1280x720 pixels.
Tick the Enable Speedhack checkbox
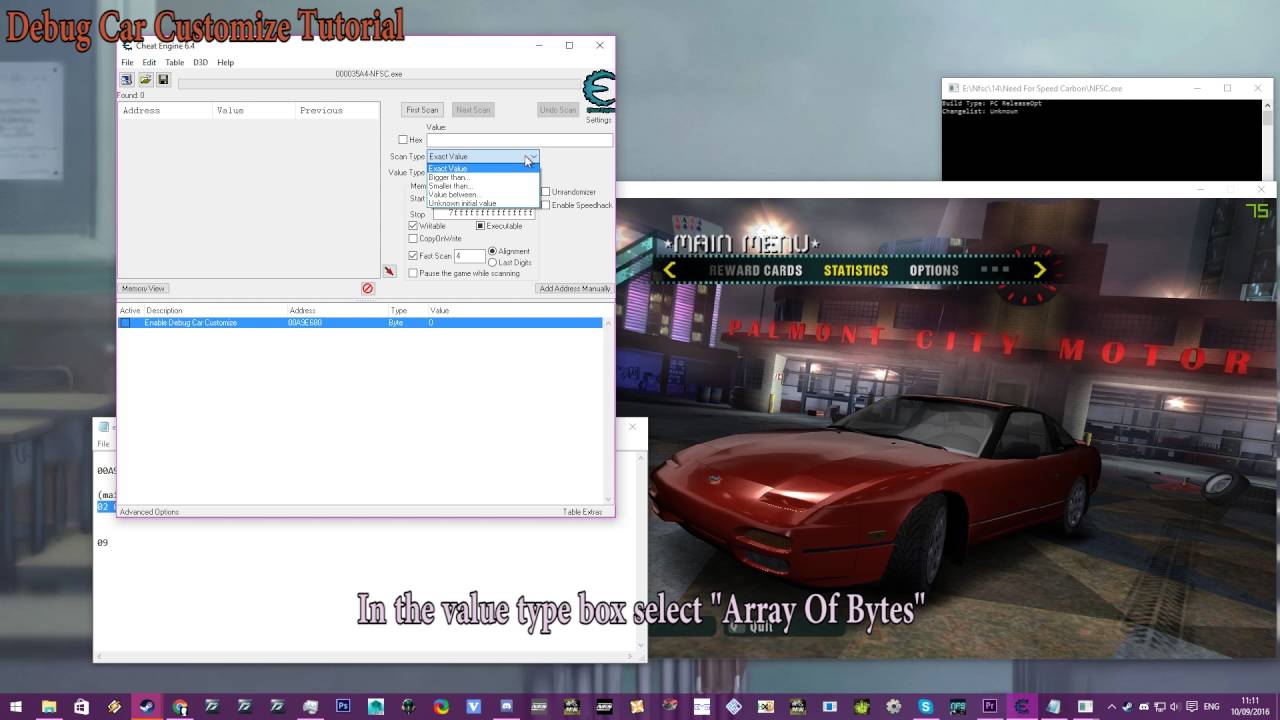pos(546,205)
